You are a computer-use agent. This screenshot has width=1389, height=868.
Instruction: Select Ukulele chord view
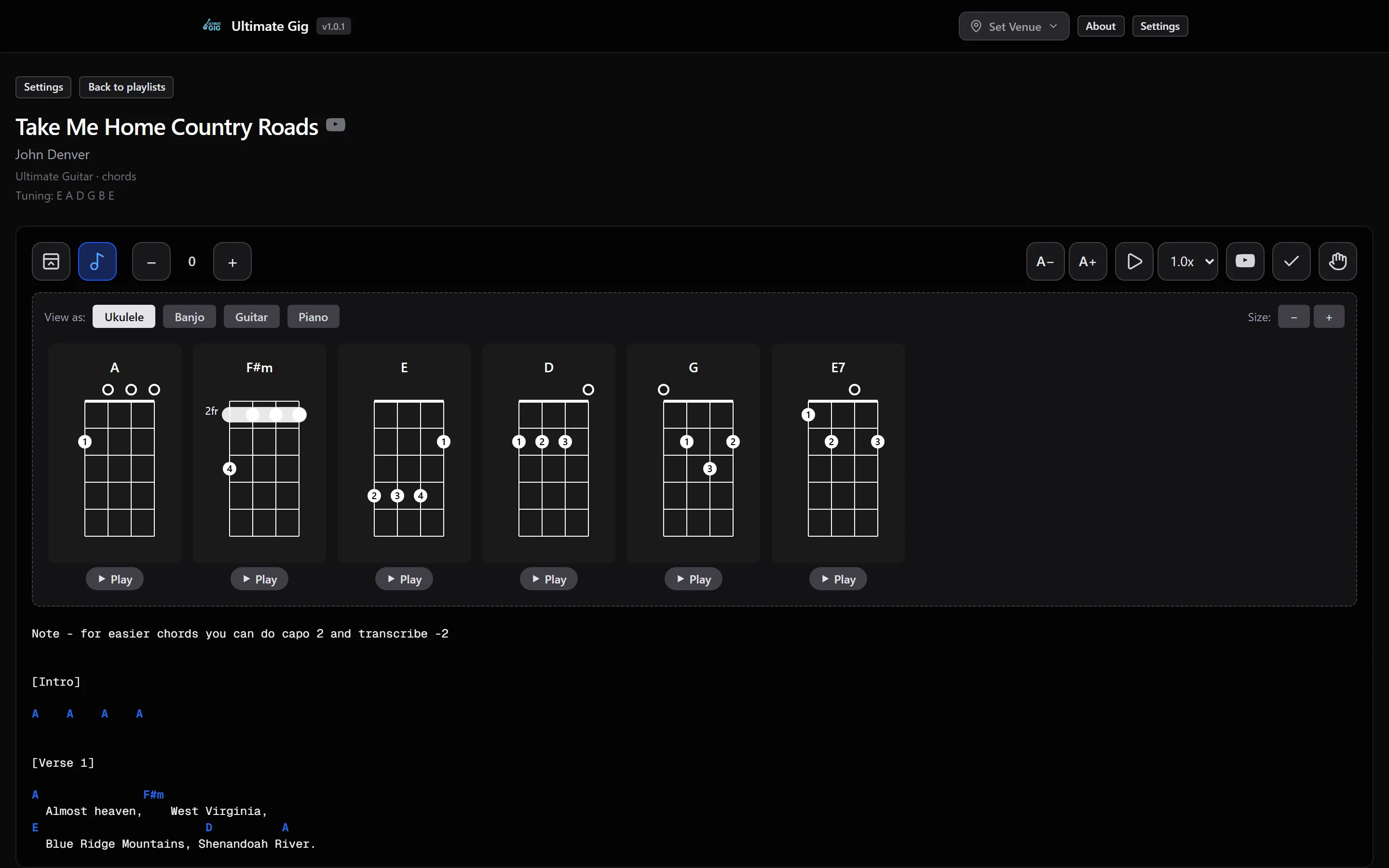coord(124,316)
